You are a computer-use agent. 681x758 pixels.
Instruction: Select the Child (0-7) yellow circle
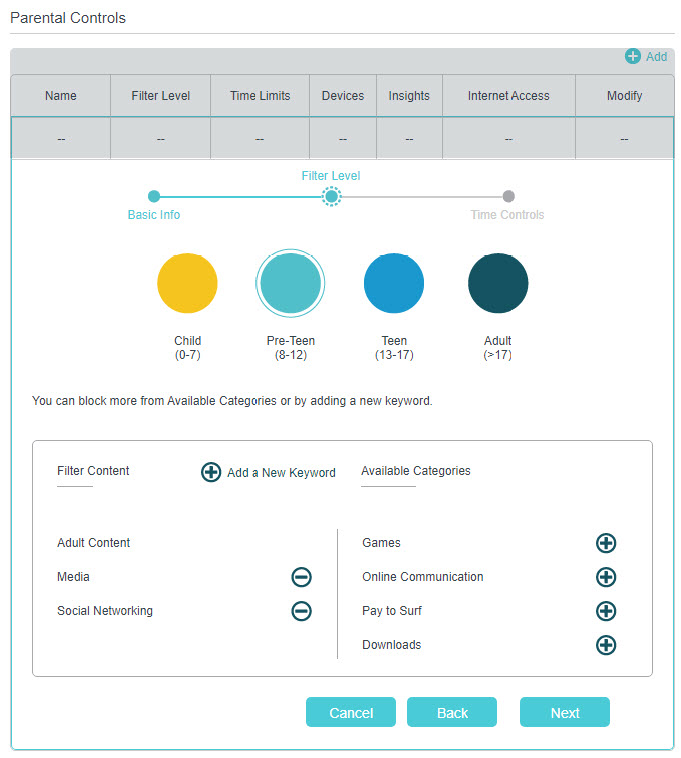187,283
